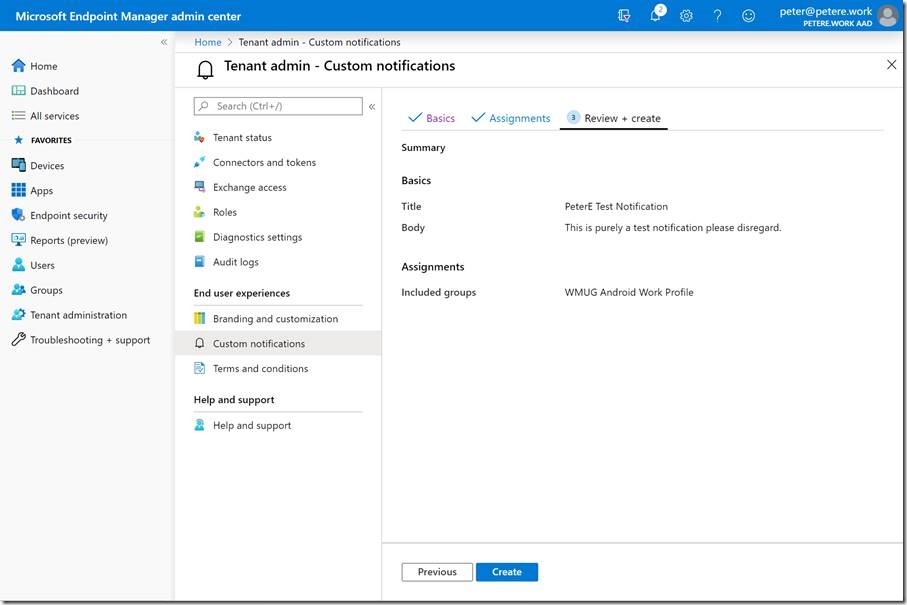Click the Devices icon in sidebar
Screen dimensions: 907x605
[x=18, y=166]
